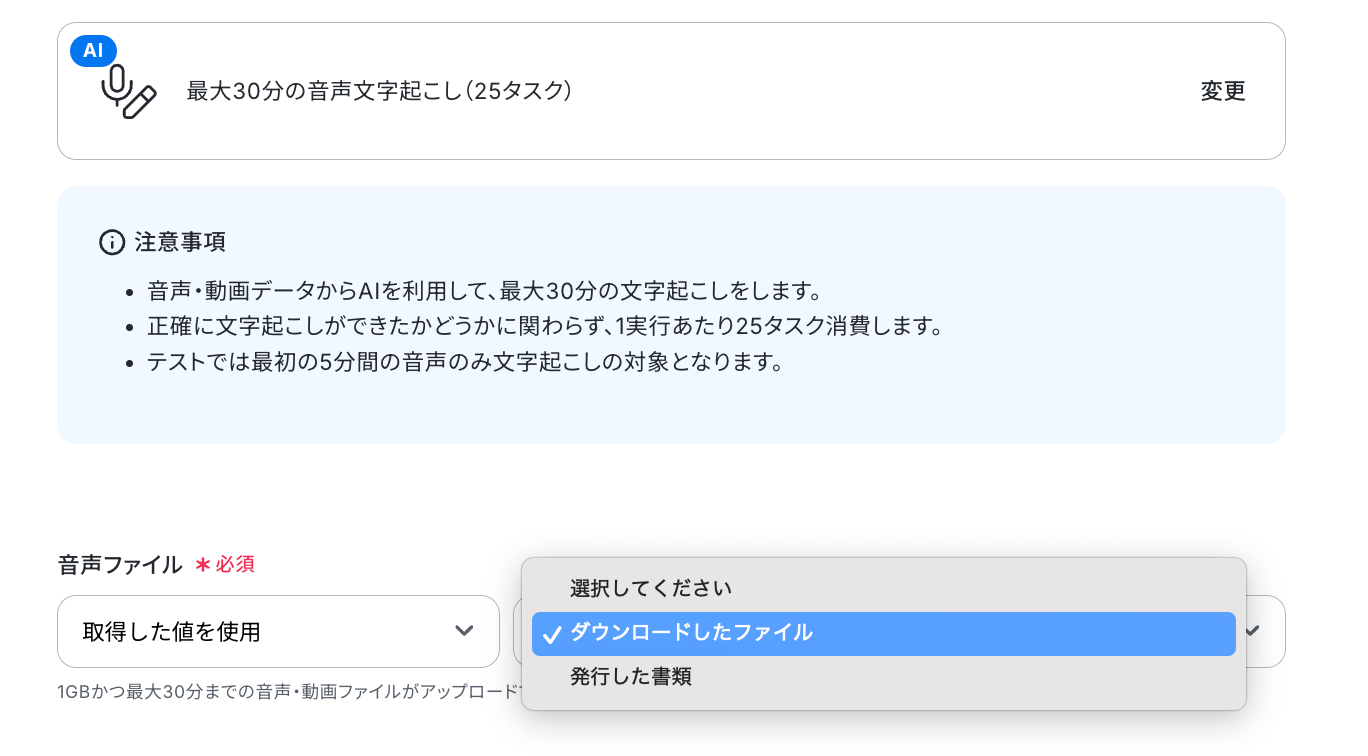Click the first note about 最大30分の文字起こし
The image size is (1368, 756).
pyautogui.click(x=484, y=292)
